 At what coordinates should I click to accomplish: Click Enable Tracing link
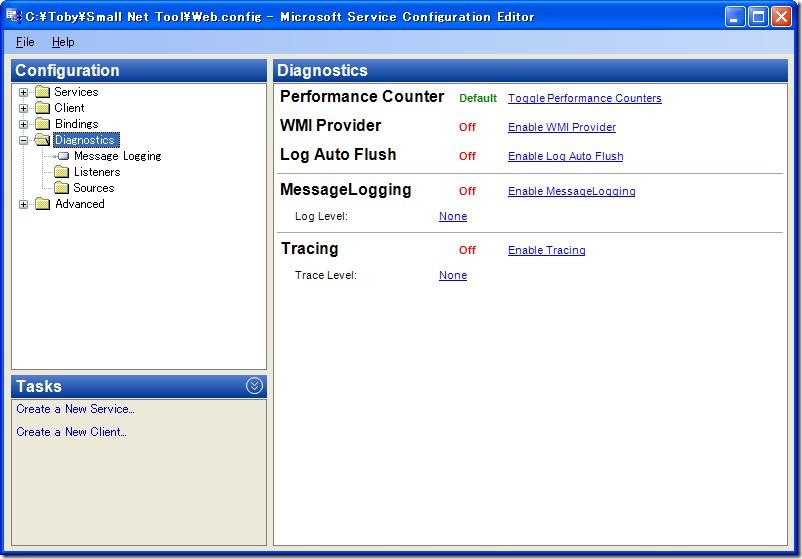[546, 250]
